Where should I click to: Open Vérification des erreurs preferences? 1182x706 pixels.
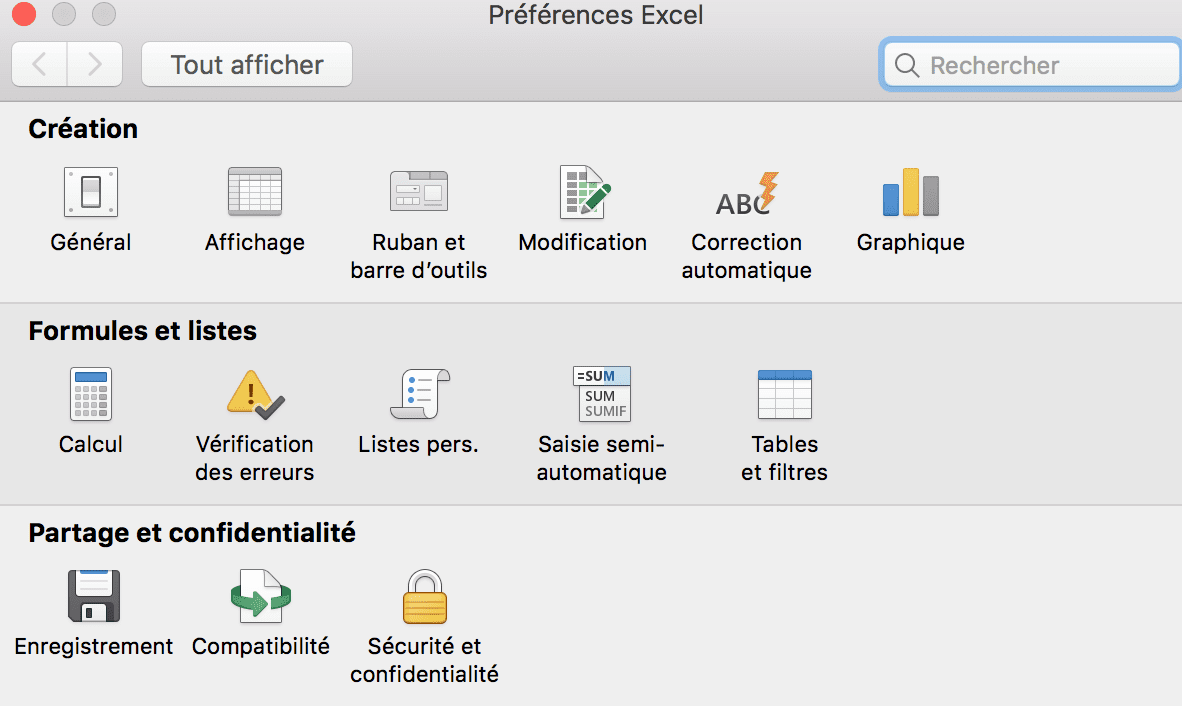[255, 394]
